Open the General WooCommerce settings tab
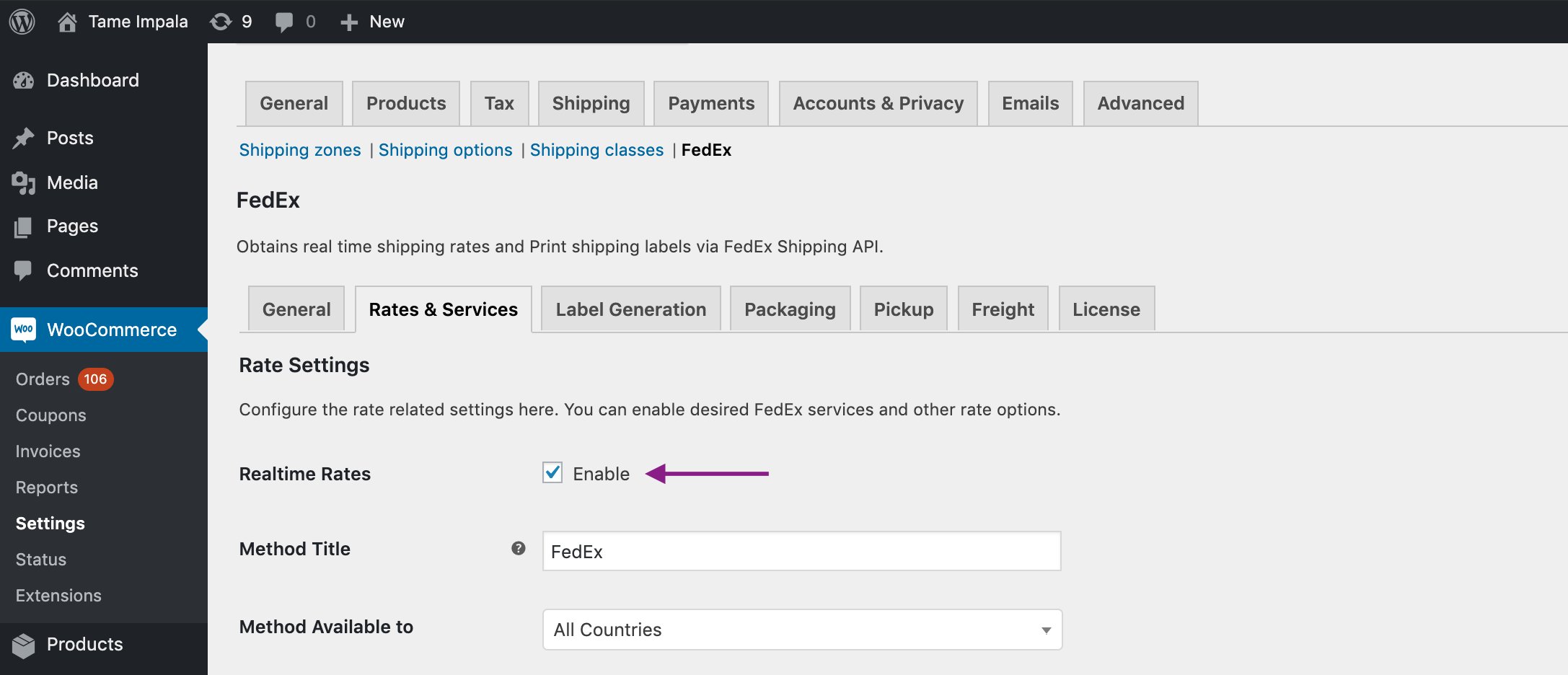 pyautogui.click(x=294, y=103)
